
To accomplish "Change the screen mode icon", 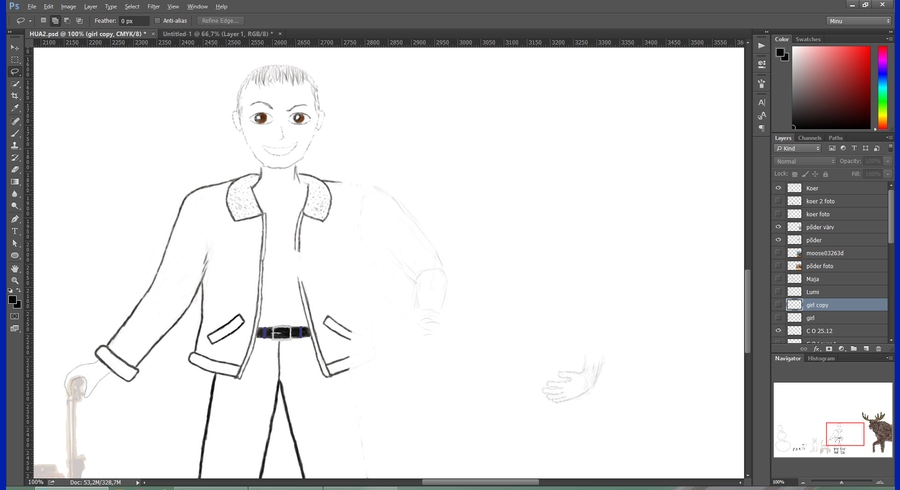I will pos(15,328).
